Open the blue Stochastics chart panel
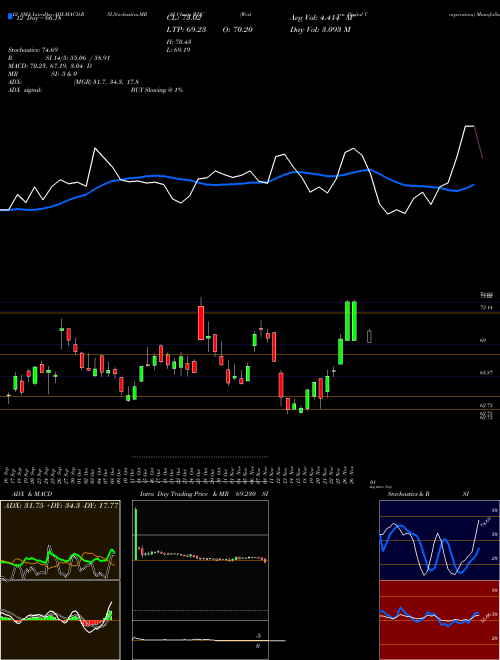This screenshot has width=500, height=660. point(439,540)
